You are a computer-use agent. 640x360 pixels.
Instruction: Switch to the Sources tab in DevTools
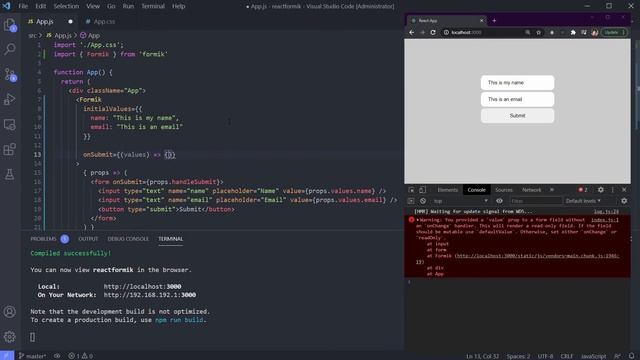coord(504,190)
